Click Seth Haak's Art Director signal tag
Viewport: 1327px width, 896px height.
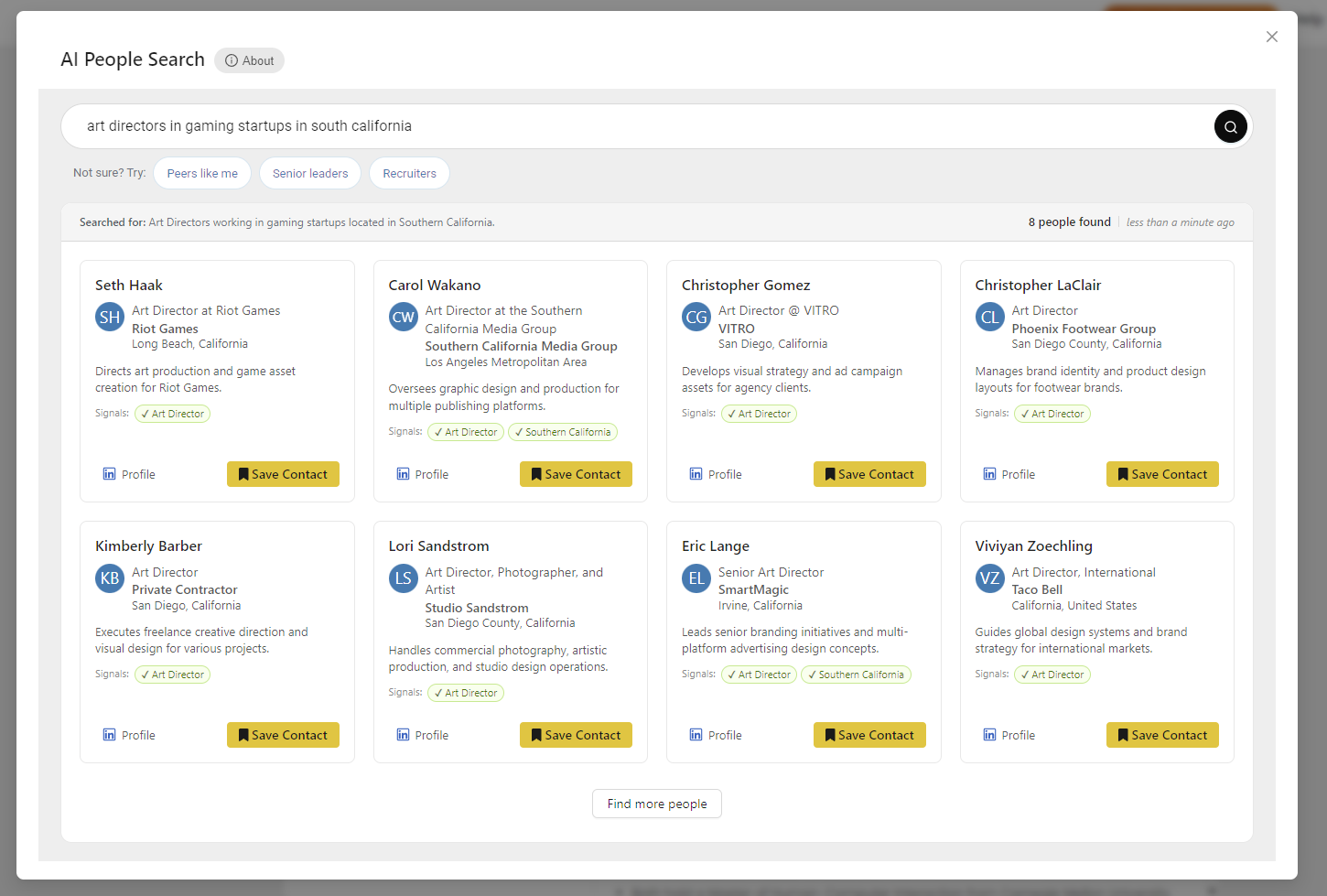tap(172, 414)
